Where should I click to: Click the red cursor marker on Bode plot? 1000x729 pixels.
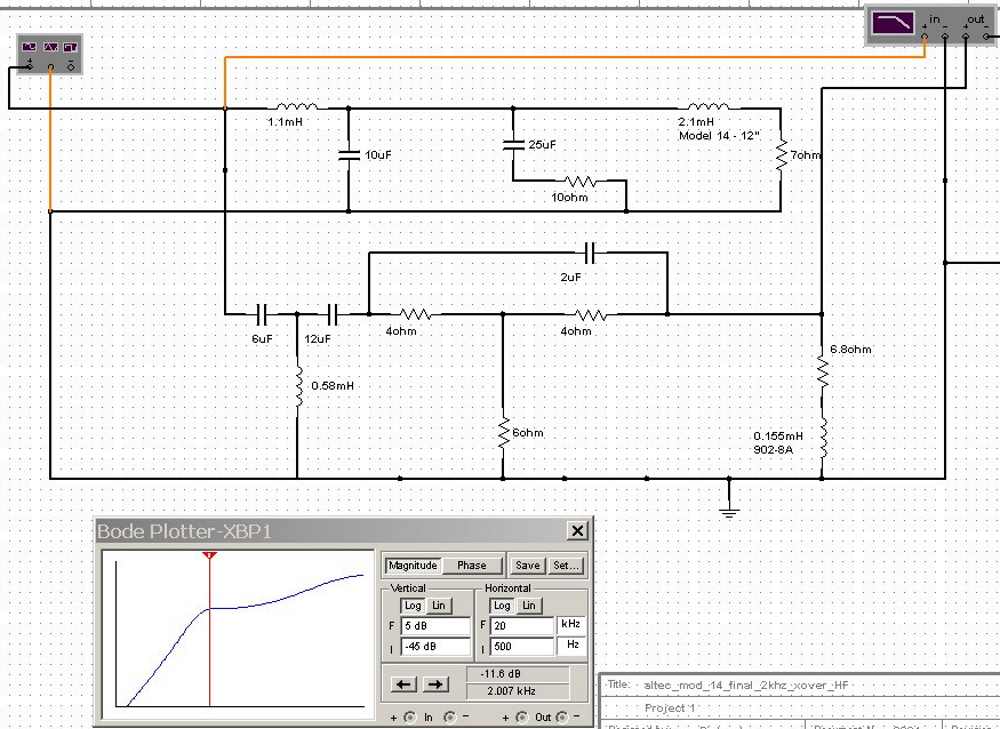click(210, 556)
